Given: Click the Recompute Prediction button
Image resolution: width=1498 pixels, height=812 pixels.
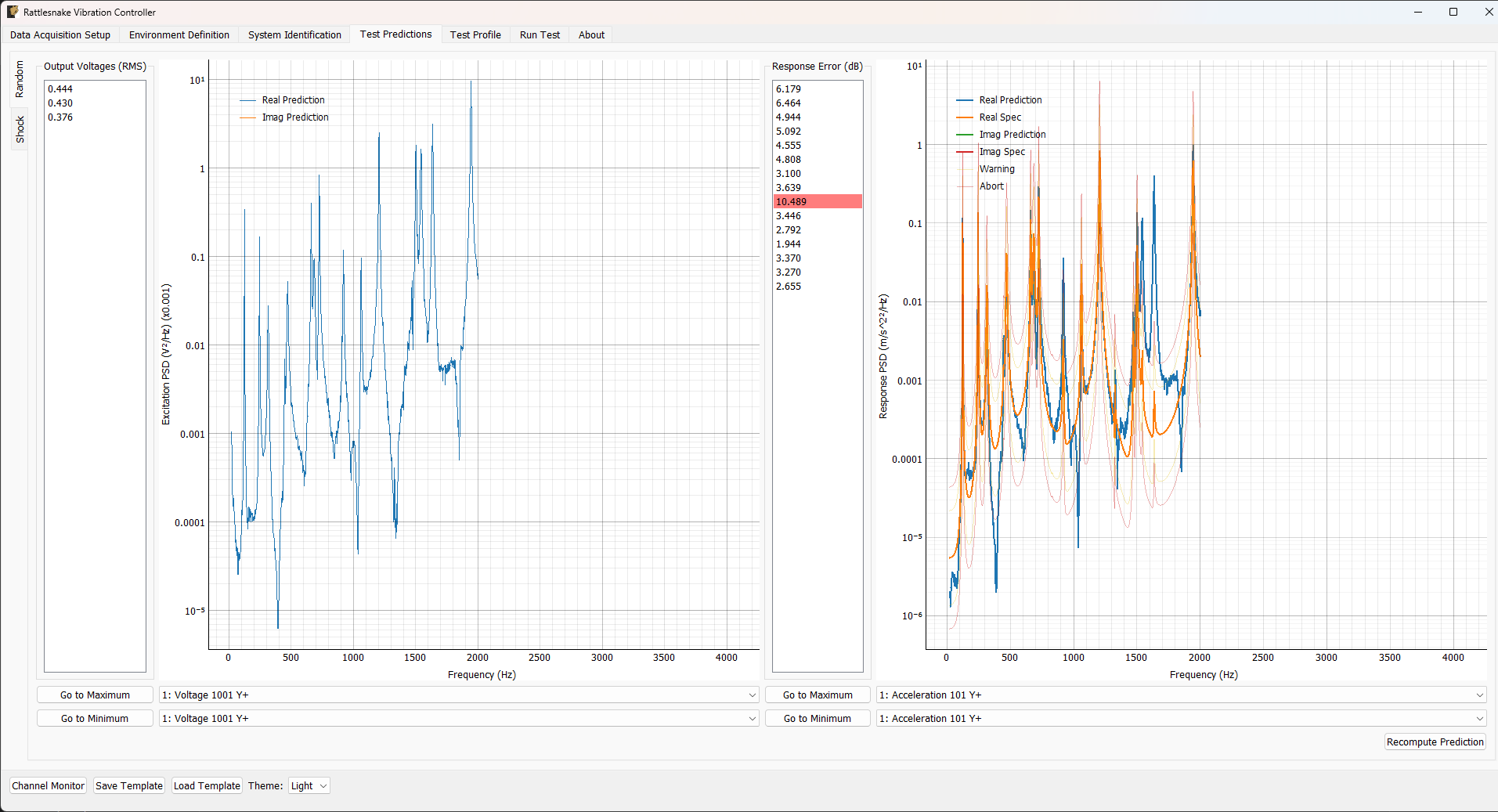Looking at the screenshot, I should (x=1435, y=742).
